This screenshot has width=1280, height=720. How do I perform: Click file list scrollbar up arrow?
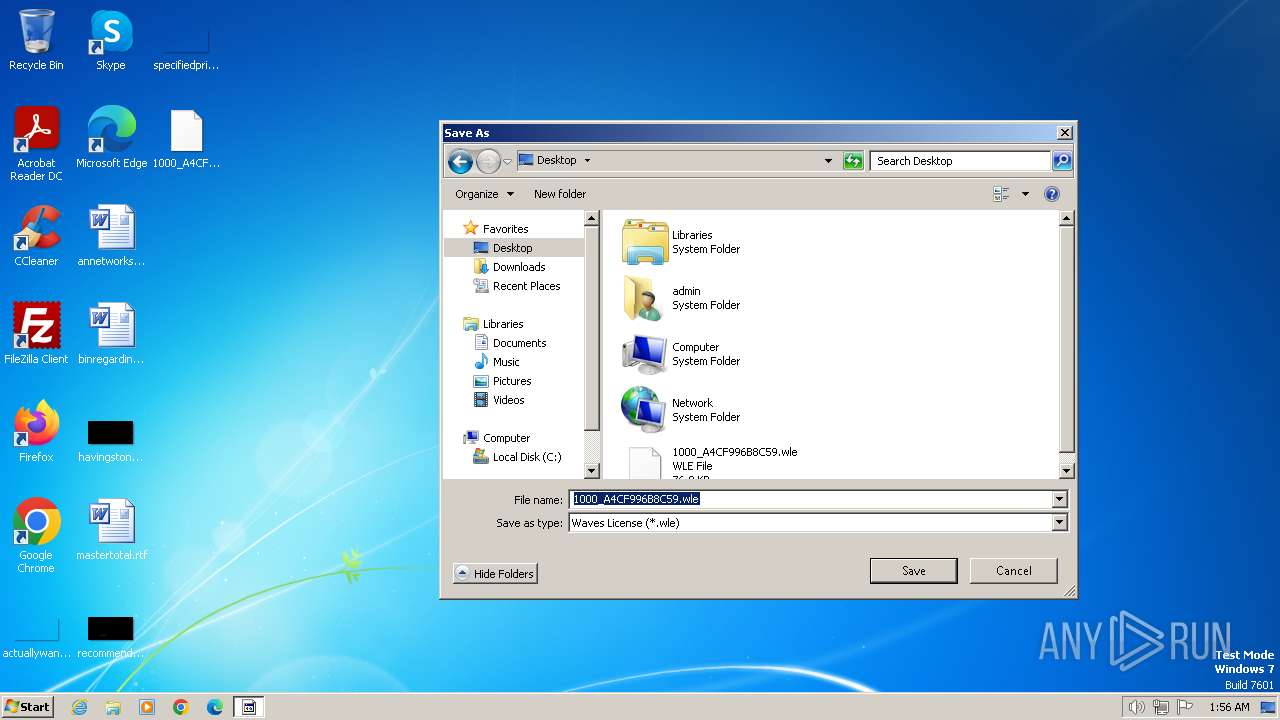(1066, 218)
